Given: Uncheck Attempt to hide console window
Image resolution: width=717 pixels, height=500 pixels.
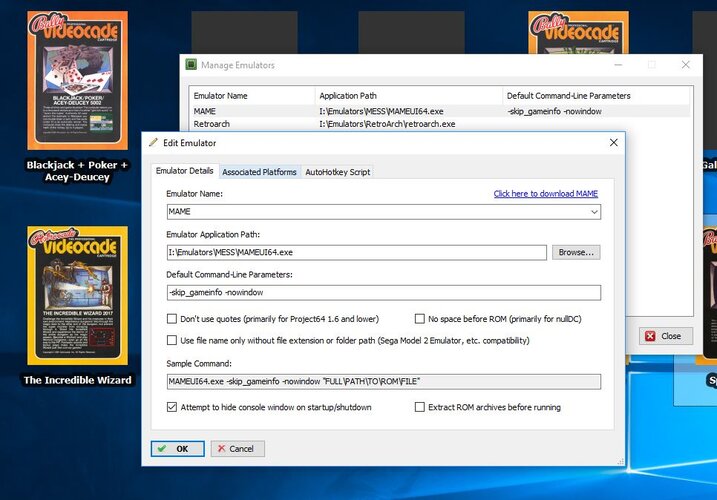Looking at the screenshot, I should [x=172, y=407].
